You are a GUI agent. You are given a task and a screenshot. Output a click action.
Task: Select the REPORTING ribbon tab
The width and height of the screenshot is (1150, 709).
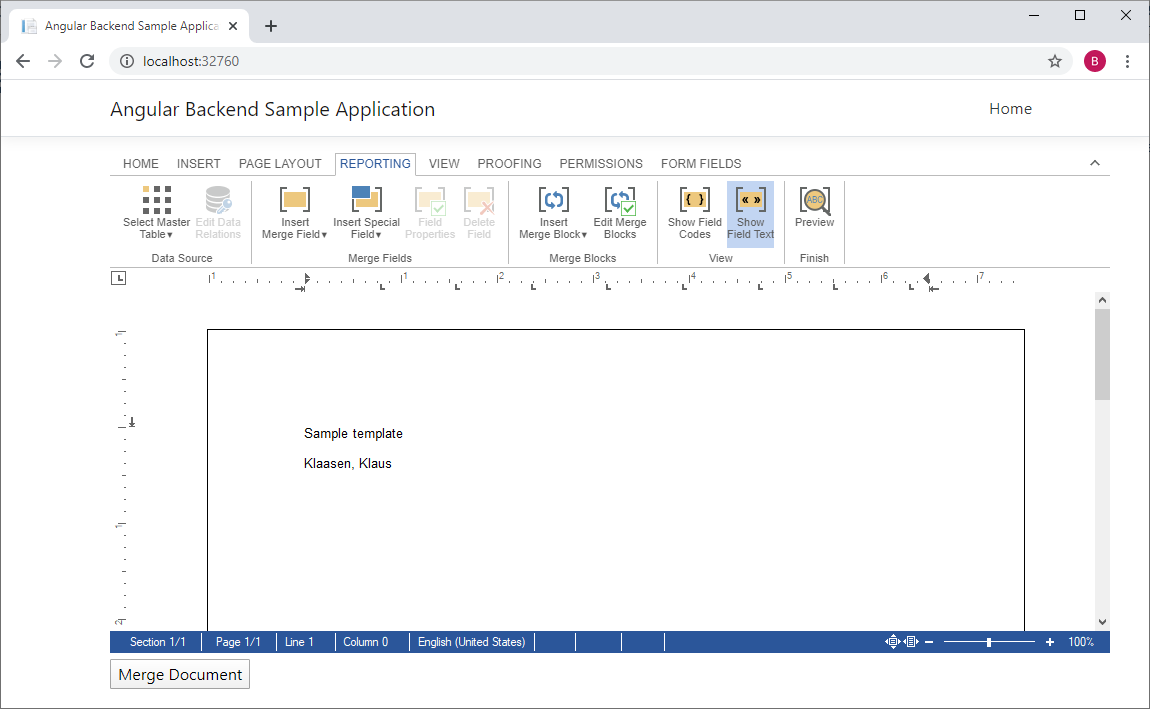pos(376,164)
